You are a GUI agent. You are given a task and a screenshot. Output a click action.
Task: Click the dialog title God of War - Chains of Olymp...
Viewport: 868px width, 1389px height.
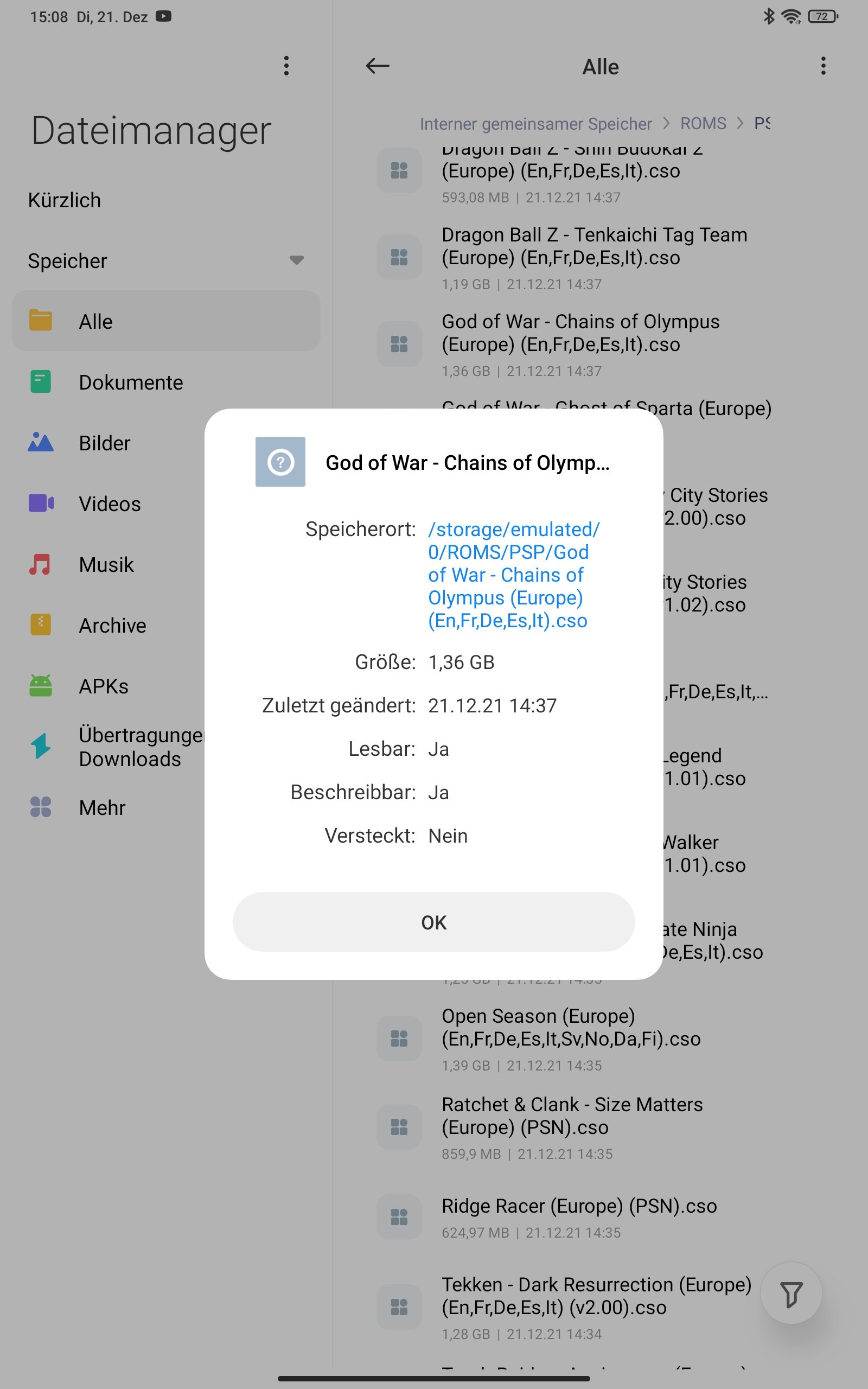(x=467, y=463)
